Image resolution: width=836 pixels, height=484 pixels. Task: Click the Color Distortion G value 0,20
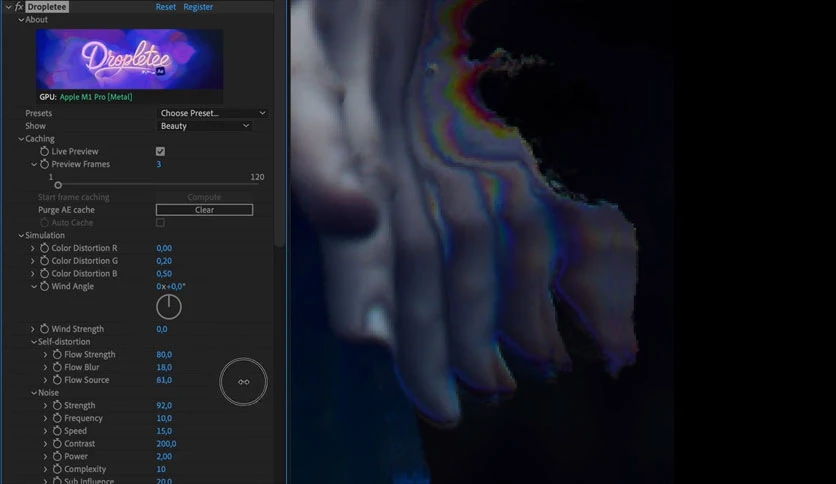pos(164,261)
